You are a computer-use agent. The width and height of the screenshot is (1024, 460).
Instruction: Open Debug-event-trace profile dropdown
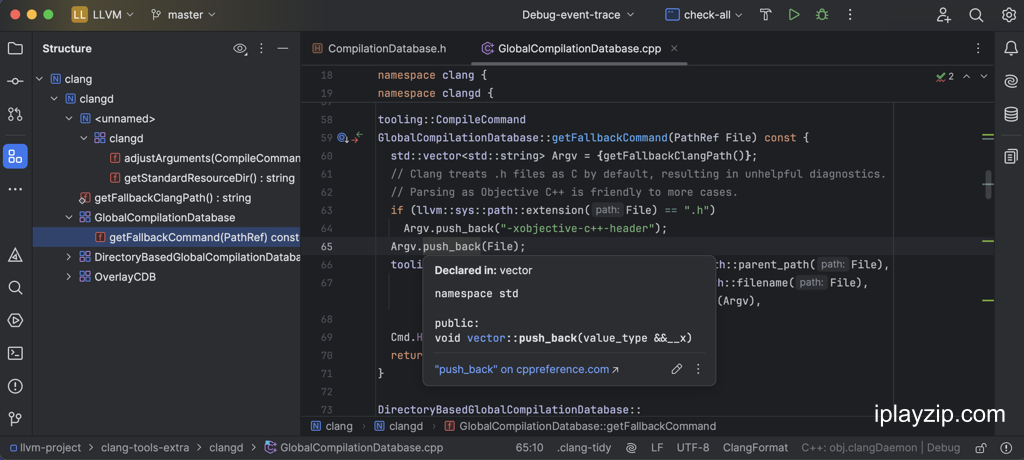(x=578, y=14)
